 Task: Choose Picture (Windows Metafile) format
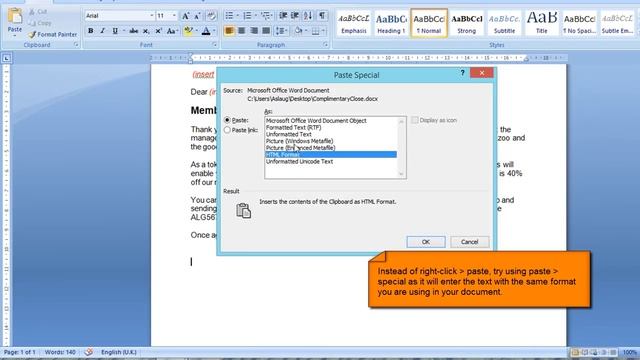pyautogui.click(x=299, y=141)
